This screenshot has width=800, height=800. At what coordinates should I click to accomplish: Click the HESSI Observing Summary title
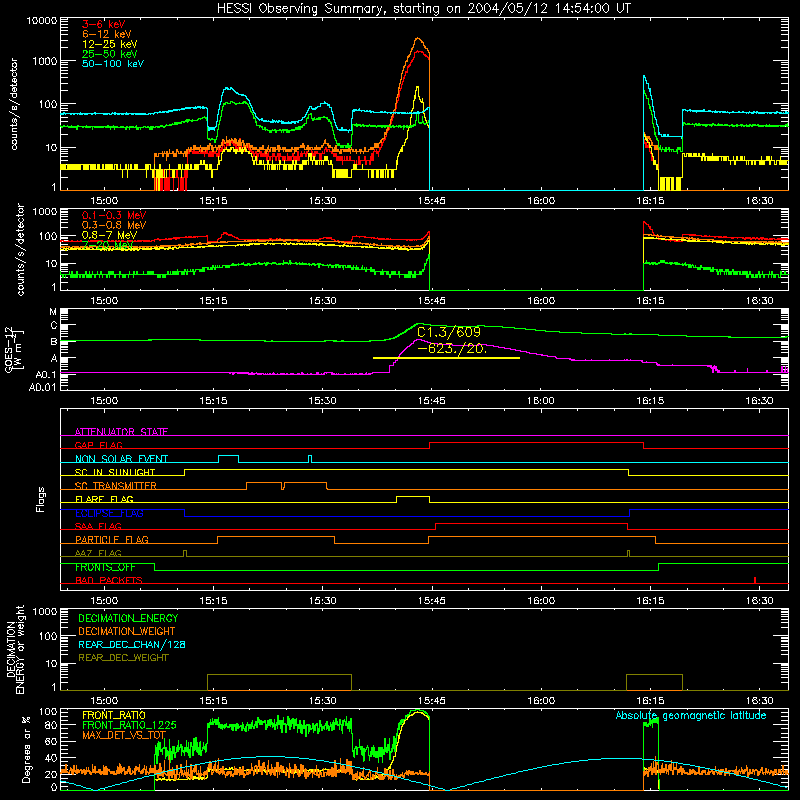click(423, 9)
